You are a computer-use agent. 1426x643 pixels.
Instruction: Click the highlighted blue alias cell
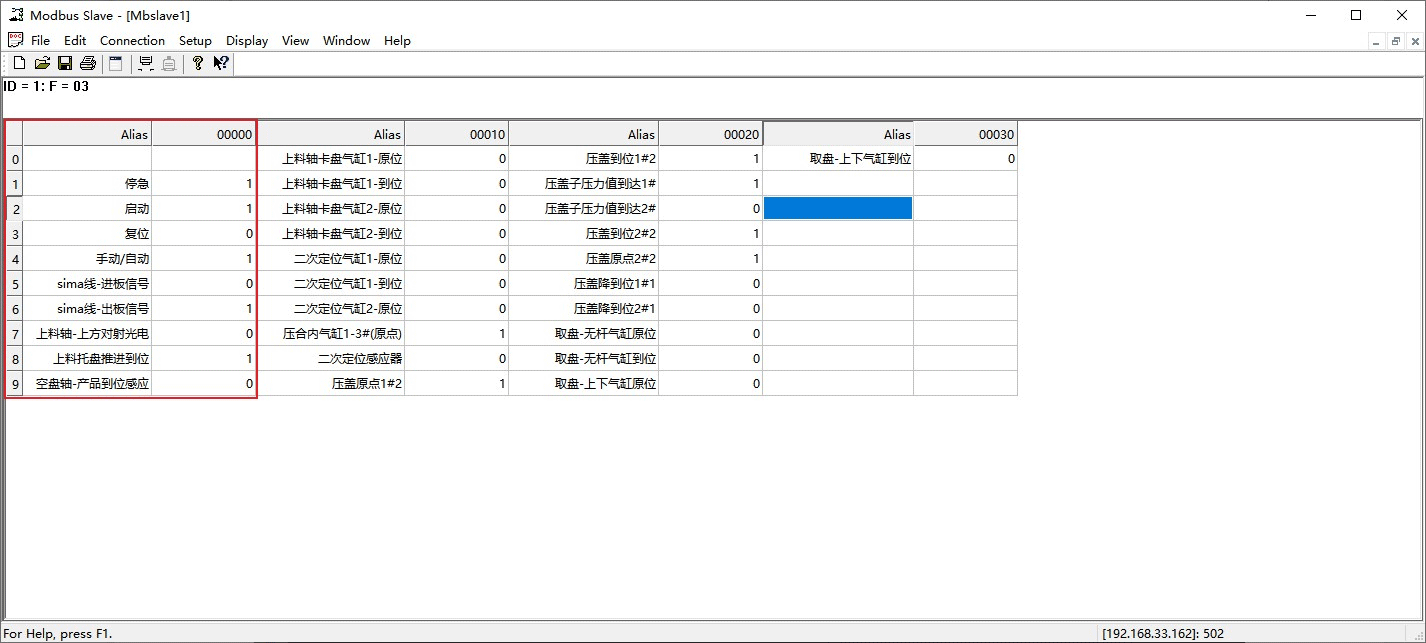(837, 208)
